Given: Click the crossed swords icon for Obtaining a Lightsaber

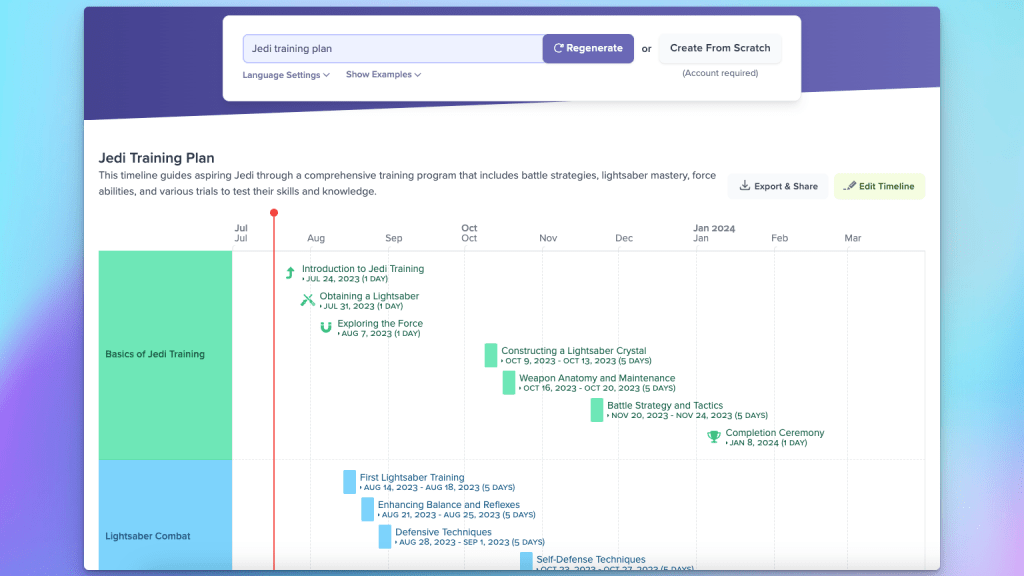Looking at the screenshot, I should [x=307, y=300].
